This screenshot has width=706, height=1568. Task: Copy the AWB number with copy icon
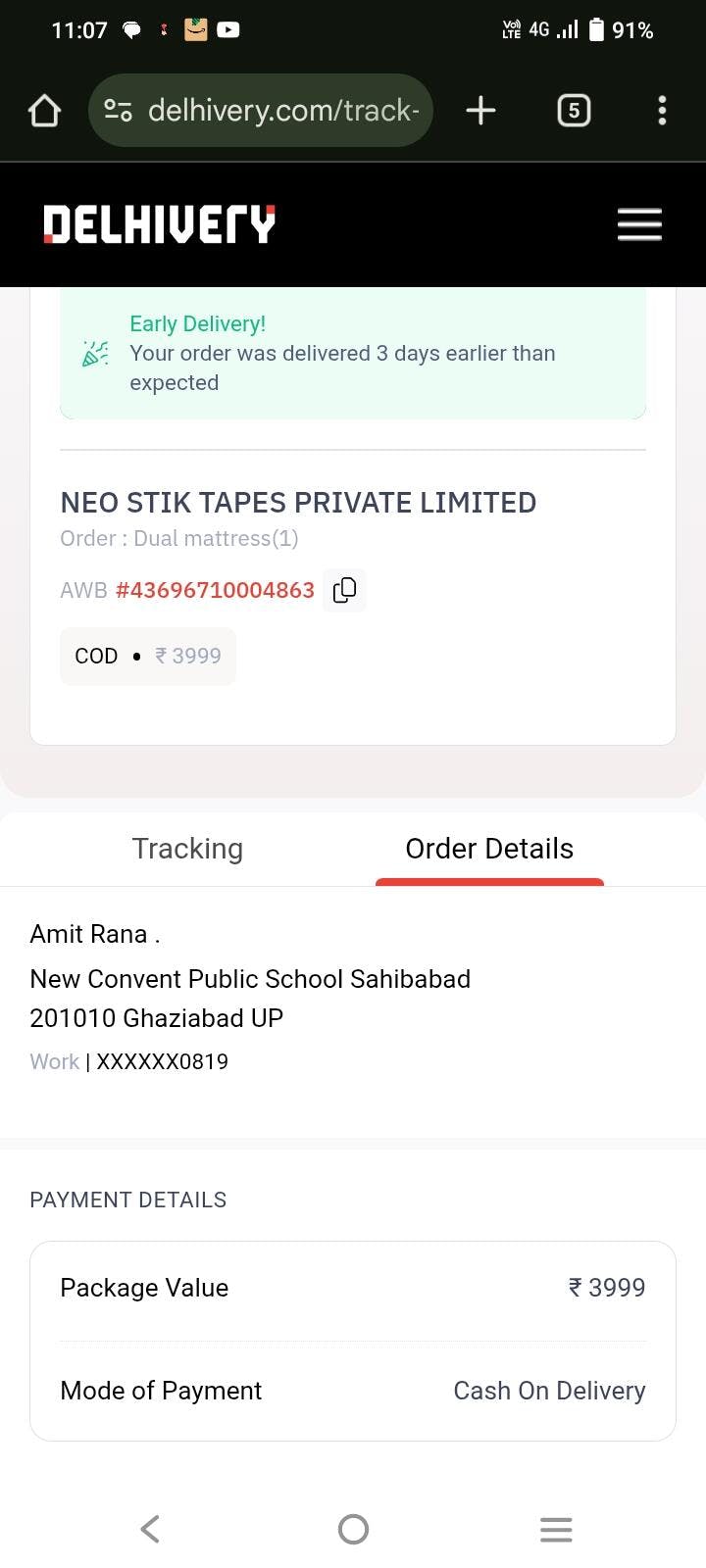[x=344, y=590]
